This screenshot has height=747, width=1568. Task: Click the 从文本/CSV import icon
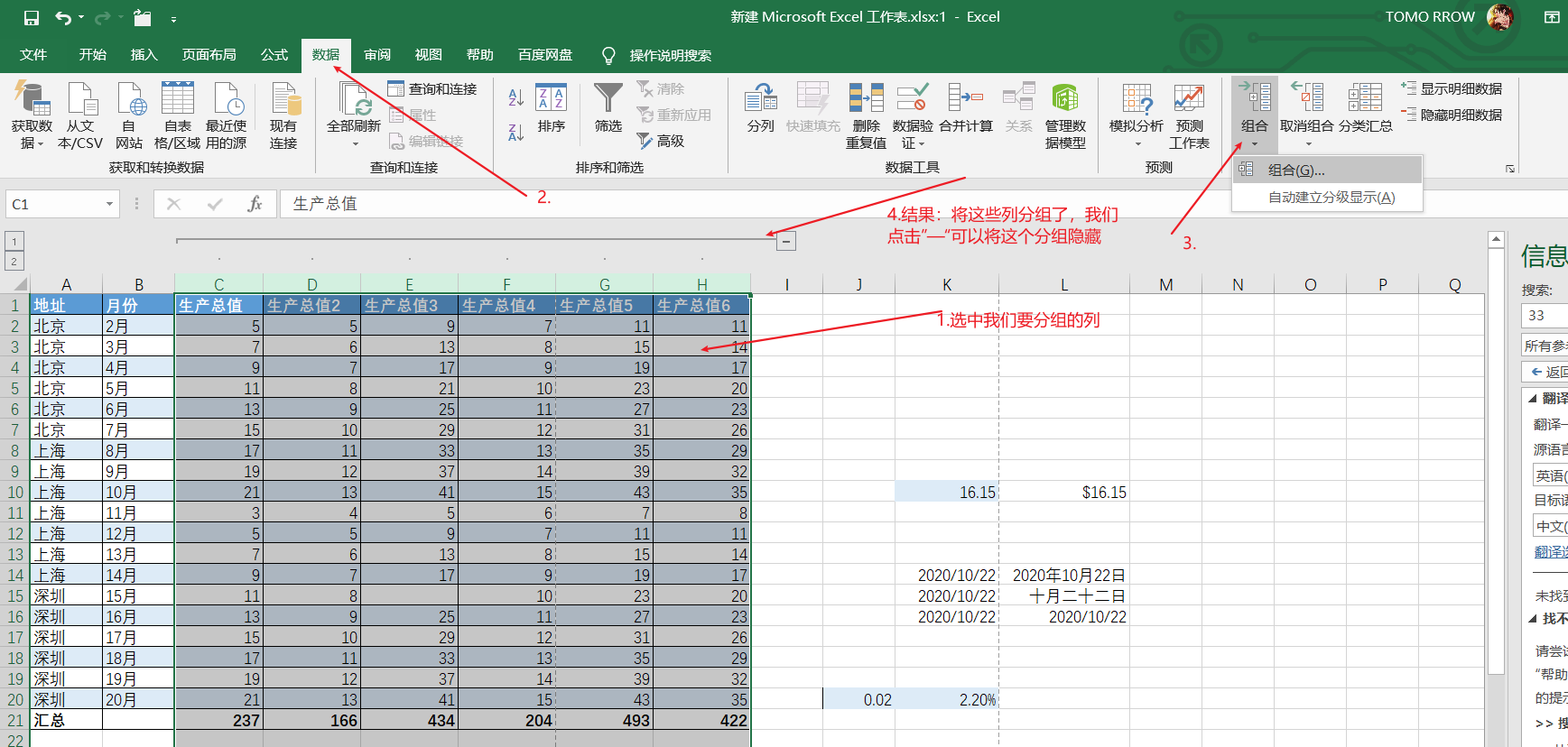[80, 115]
